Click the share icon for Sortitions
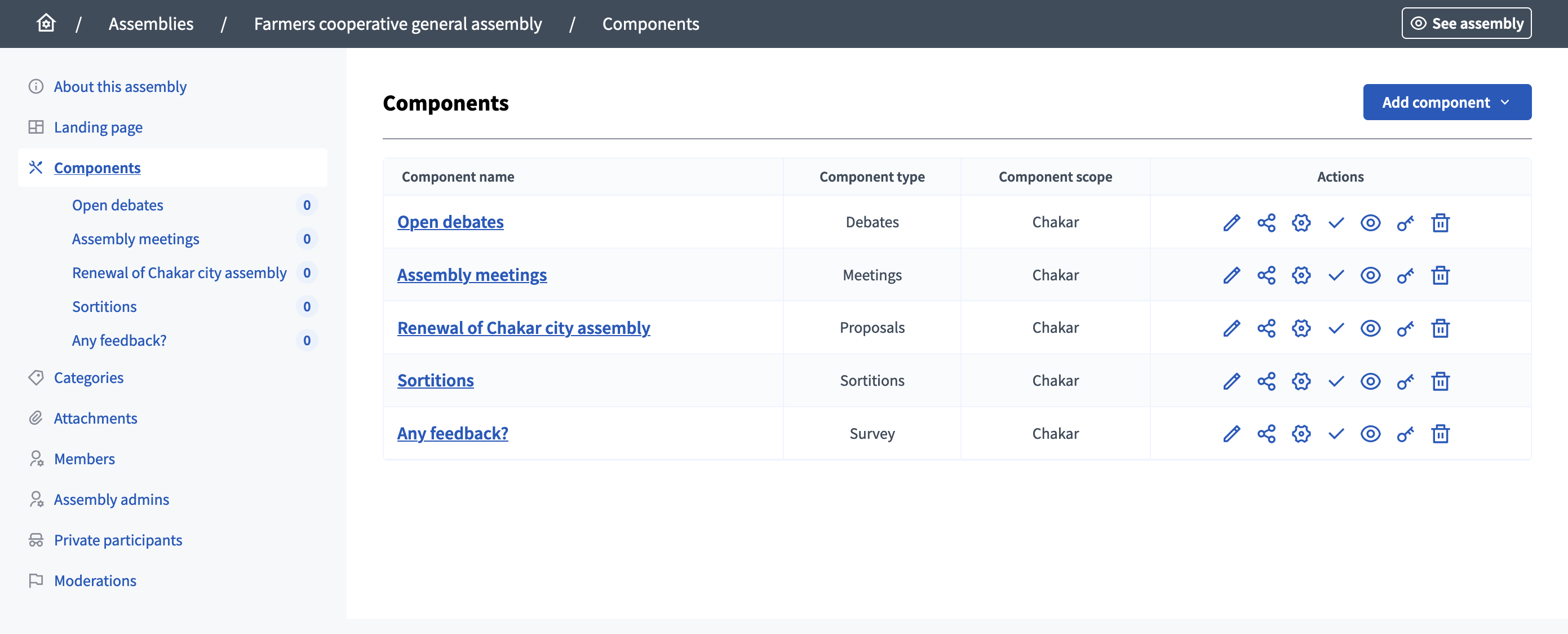 1265,379
